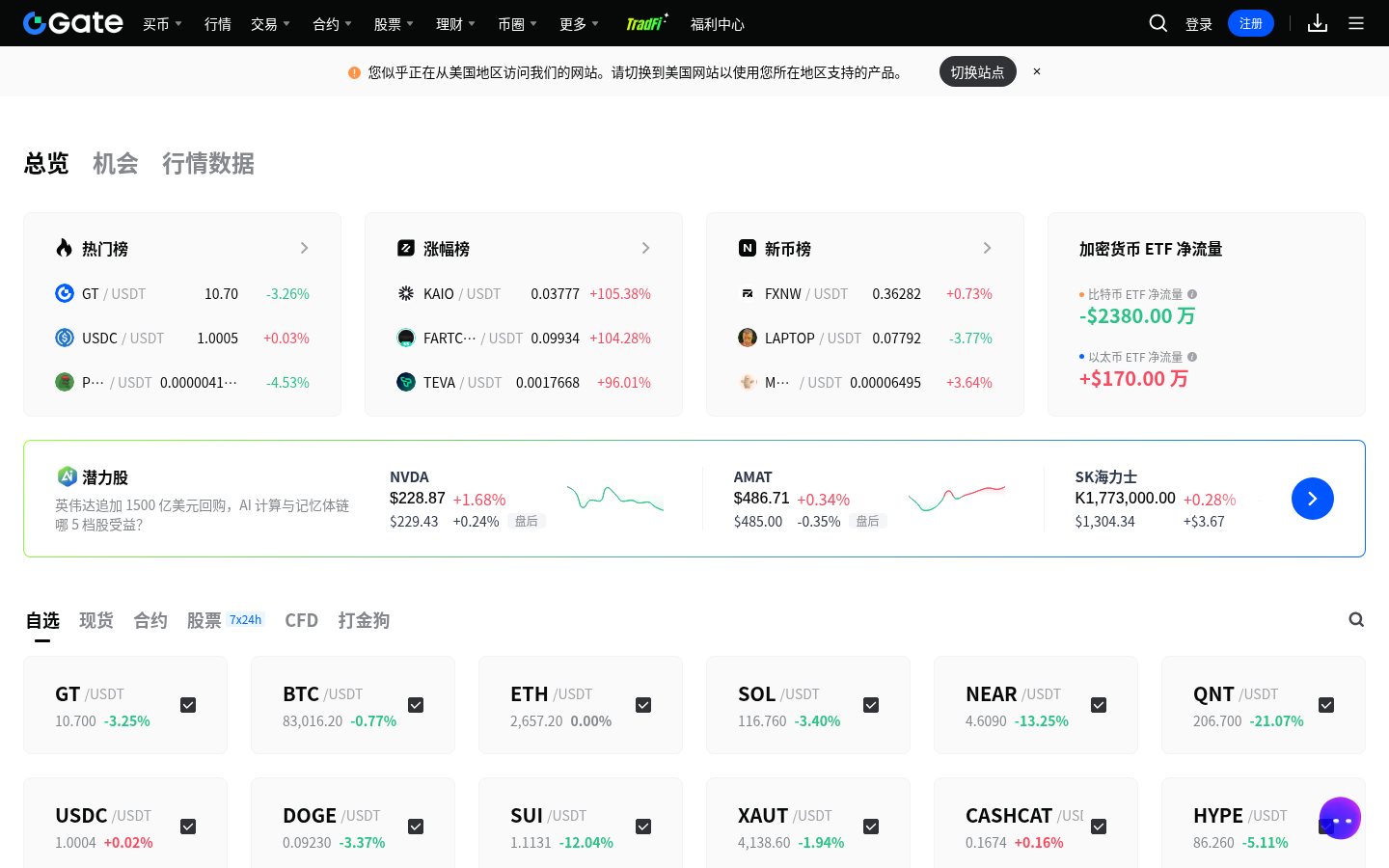
Task: Click the TradFi logo link
Action: tap(646, 23)
